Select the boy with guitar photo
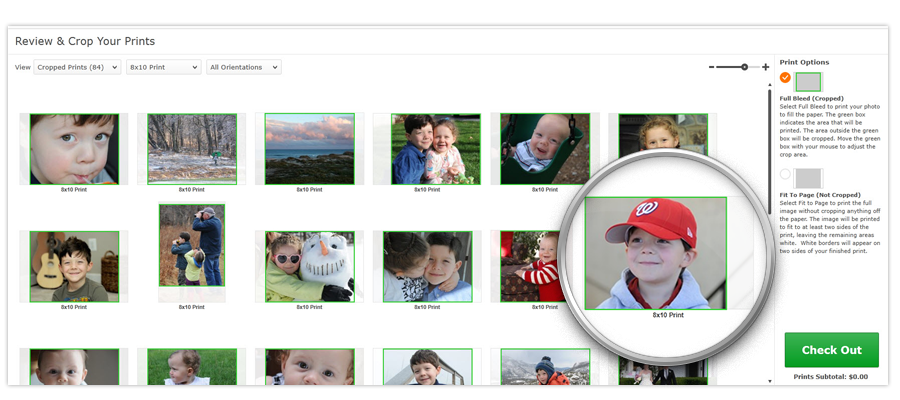This screenshot has width=900, height=400. pos(74,266)
